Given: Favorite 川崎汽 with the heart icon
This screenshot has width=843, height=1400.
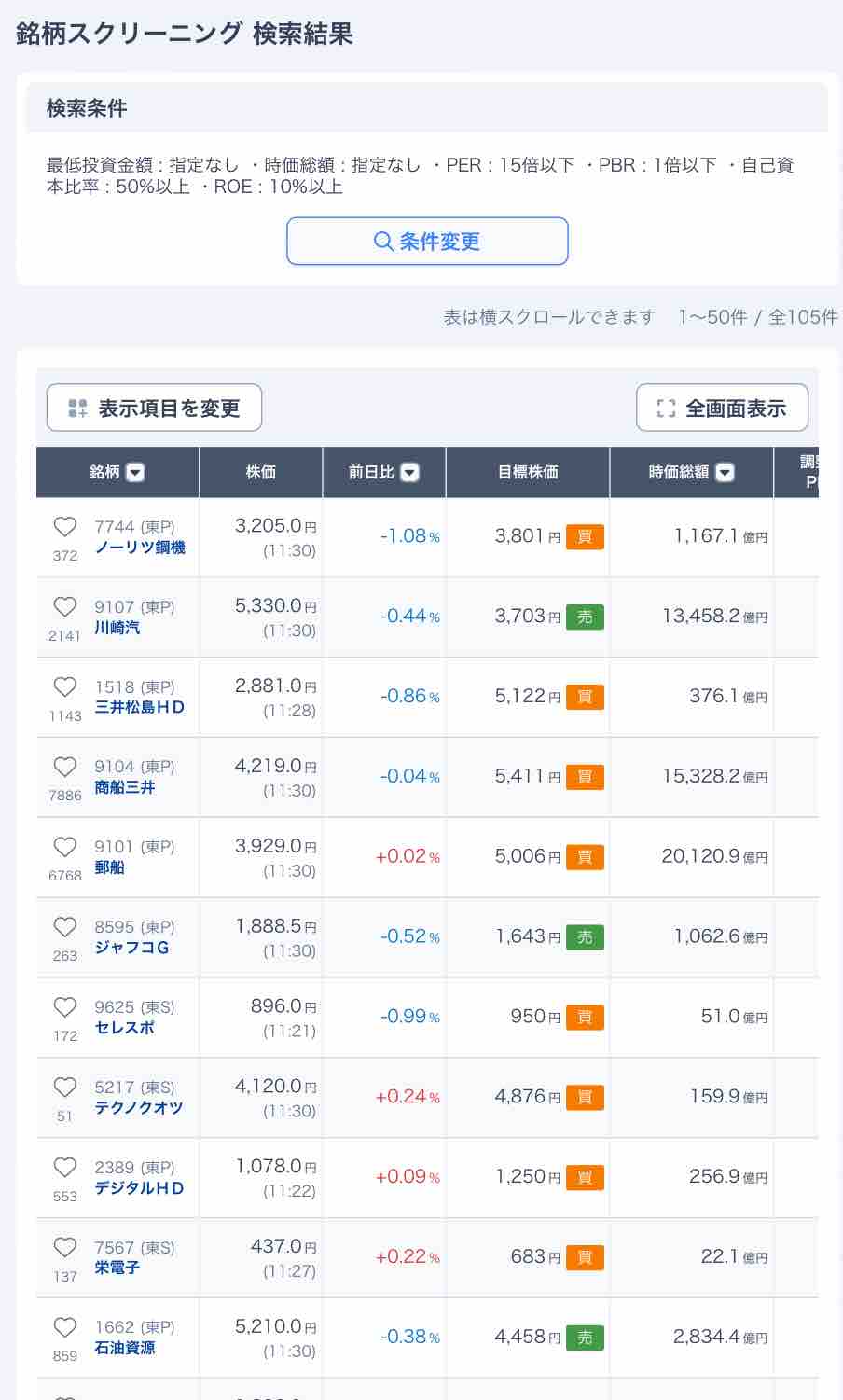Looking at the screenshot, I should pyautogui.click(x=65, y=607).
